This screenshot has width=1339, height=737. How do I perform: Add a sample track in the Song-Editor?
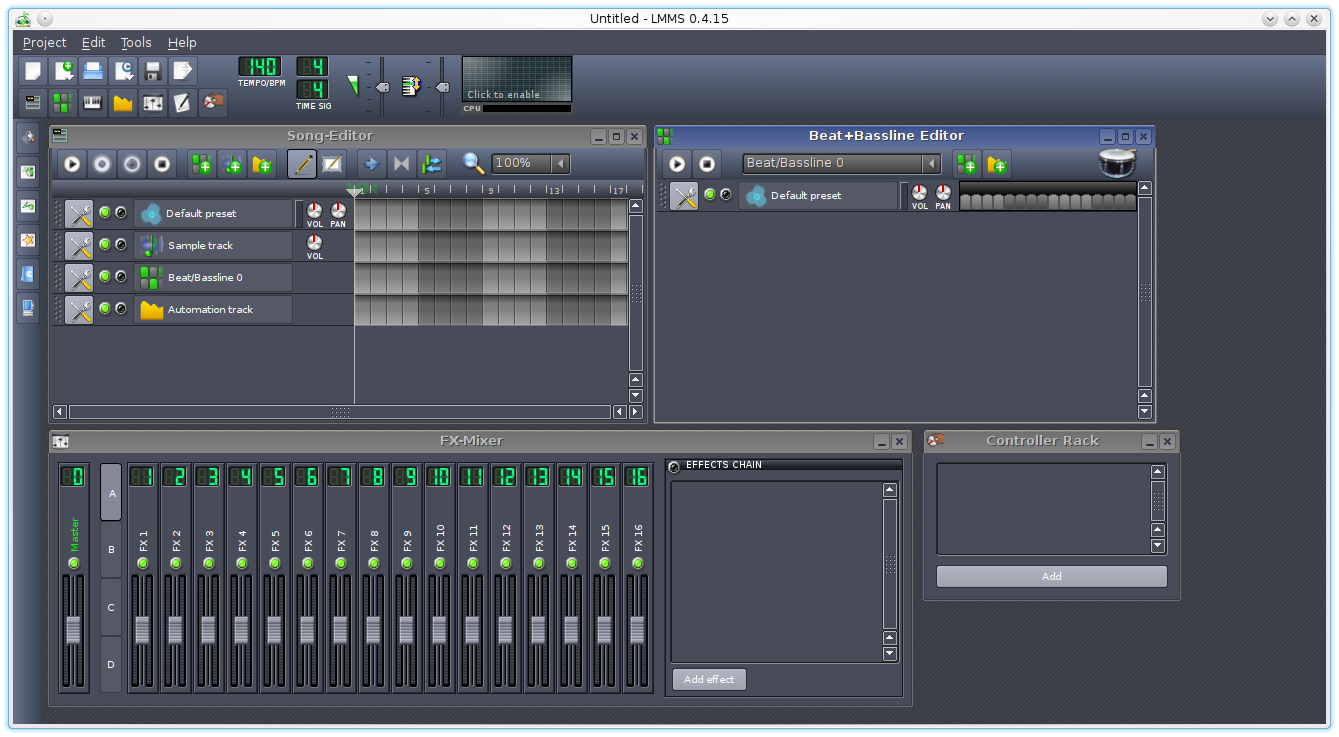tap(233, 164)
